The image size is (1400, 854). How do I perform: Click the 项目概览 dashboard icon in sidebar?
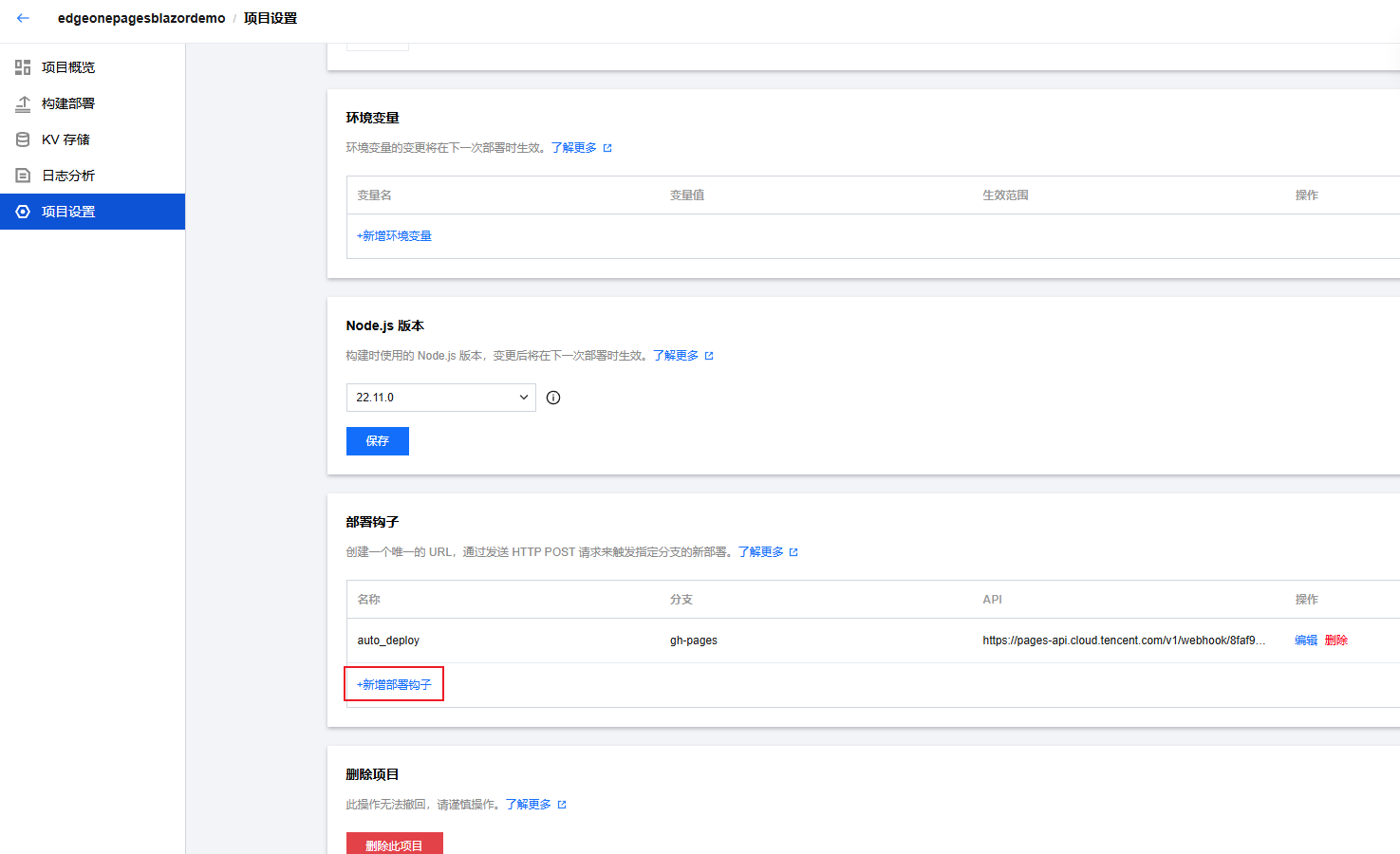click(23, 67)
